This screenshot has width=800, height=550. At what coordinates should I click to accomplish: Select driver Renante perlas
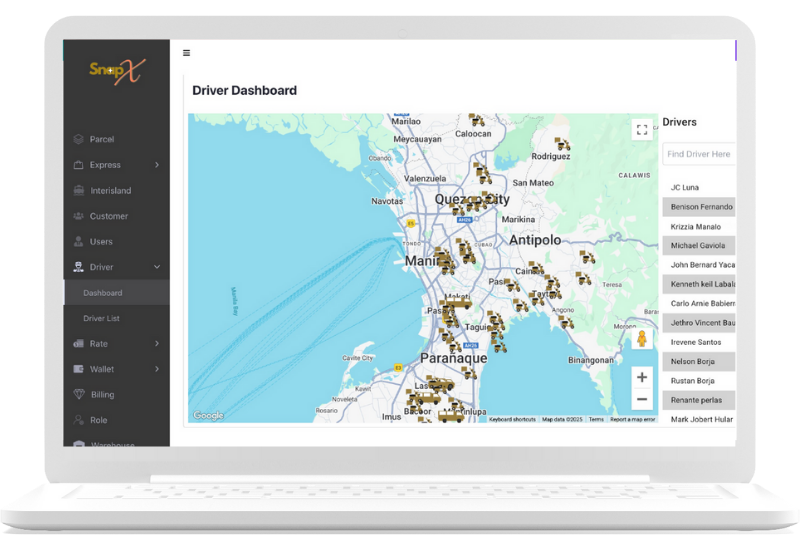tap(699, 400)
